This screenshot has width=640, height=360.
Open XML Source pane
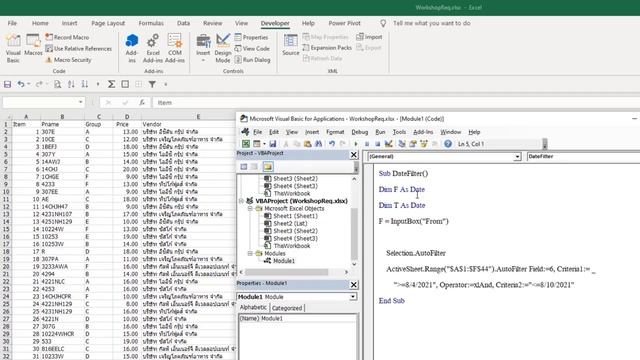point(291,45)
